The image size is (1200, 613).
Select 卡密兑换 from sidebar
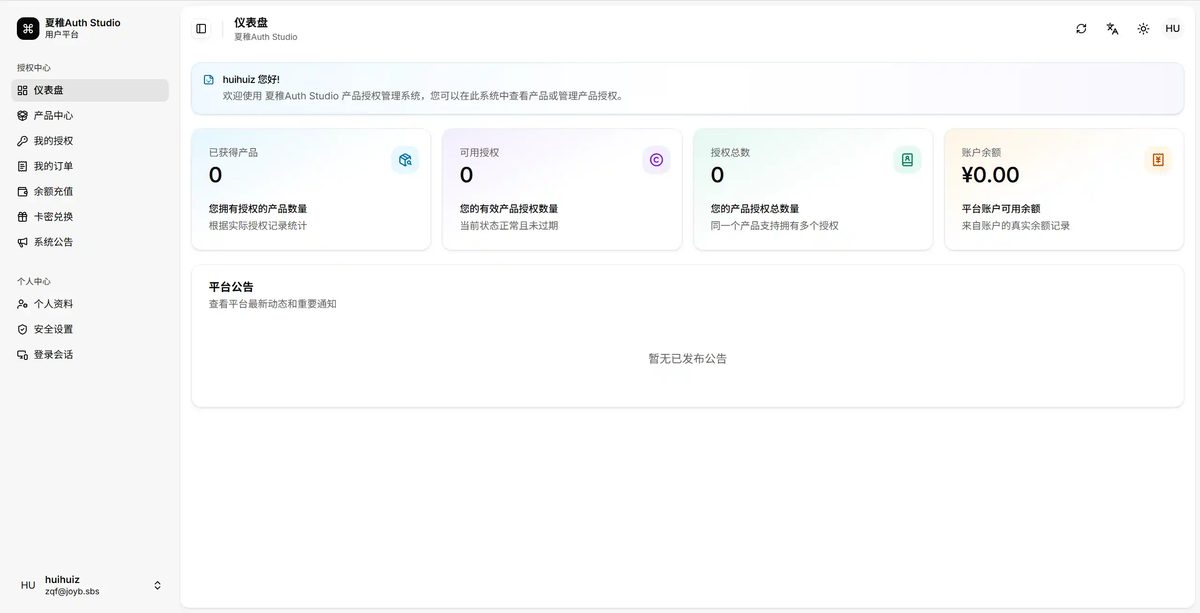pos(90,217)
